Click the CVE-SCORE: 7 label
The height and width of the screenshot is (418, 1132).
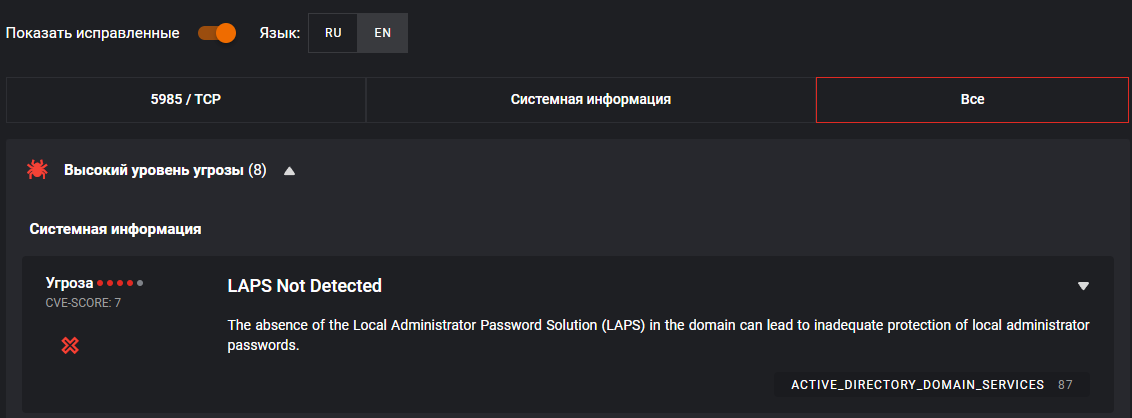[x=83, y=302]
